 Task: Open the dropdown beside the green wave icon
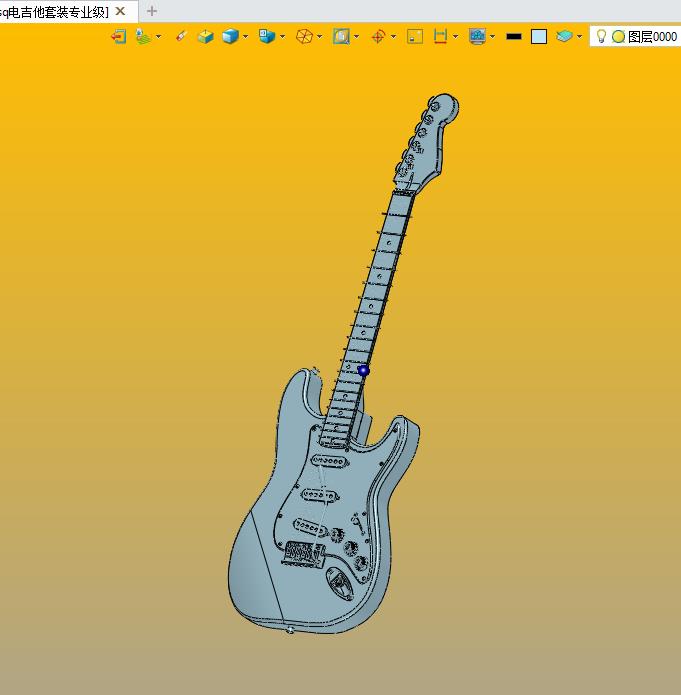coord(158,37)
